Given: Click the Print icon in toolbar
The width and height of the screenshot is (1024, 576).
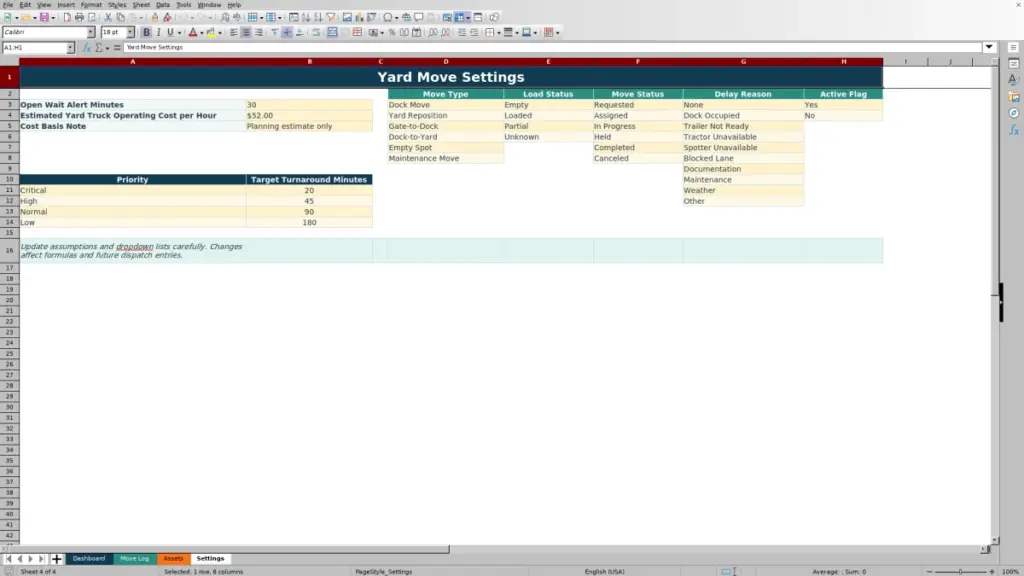Looking at the screenshot, I should [x=79, y=17].
